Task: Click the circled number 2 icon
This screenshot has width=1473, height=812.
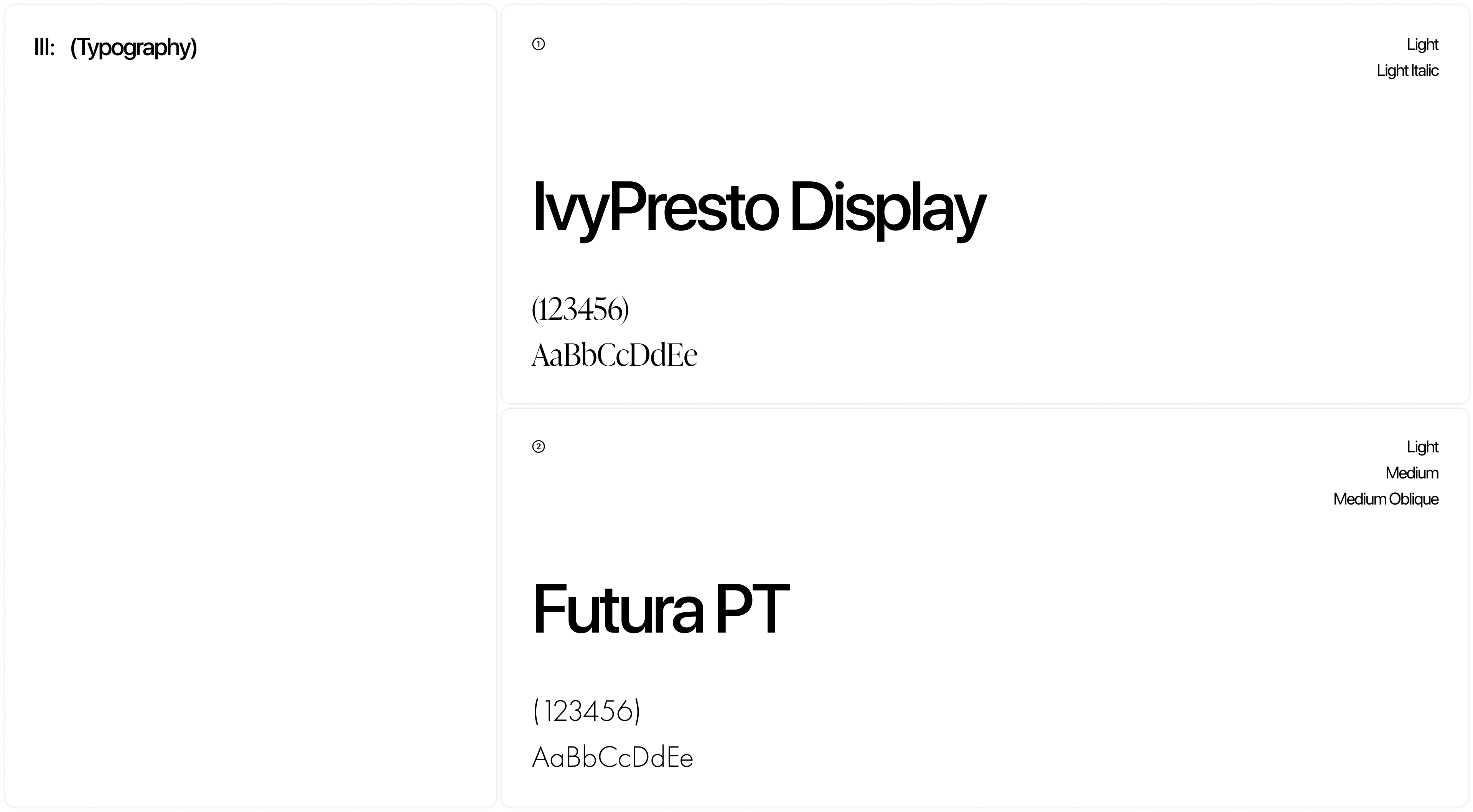Action: pos(538,446)
